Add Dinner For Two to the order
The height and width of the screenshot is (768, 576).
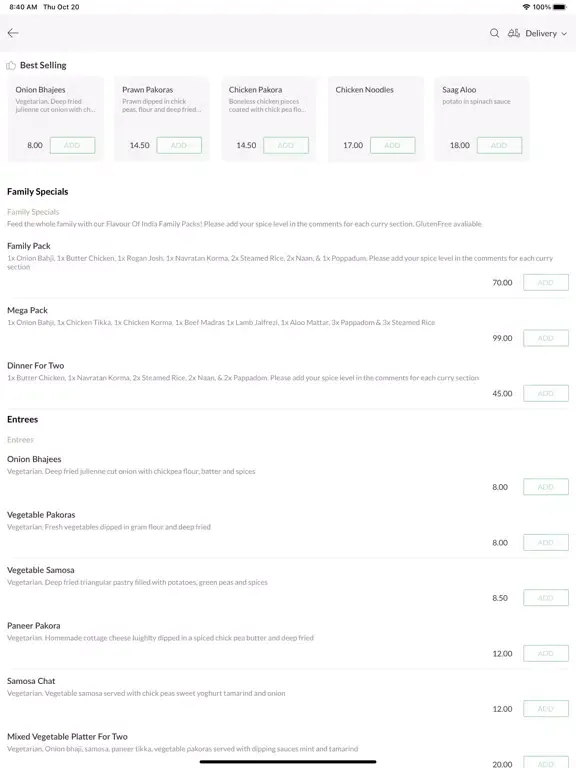(x=546, y=393)
